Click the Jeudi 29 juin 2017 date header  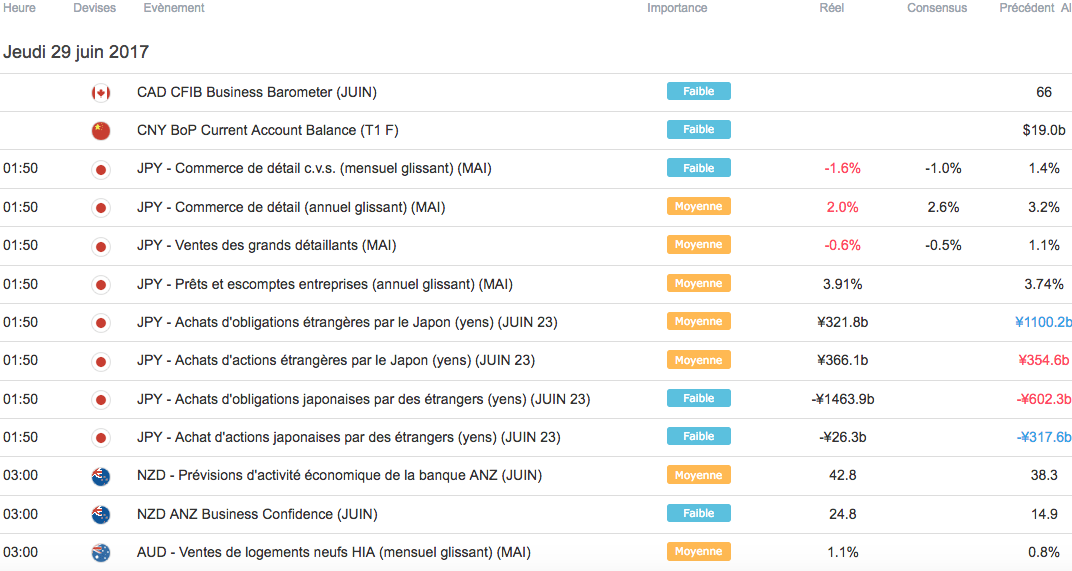[76, 52]
